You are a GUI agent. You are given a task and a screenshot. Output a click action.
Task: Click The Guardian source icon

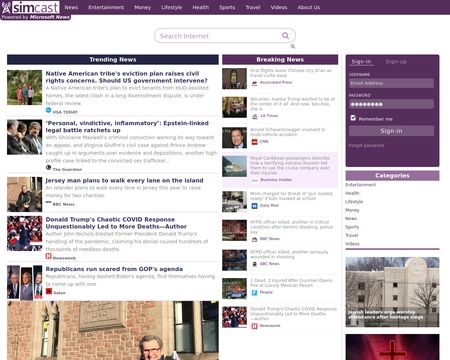click(48, 168)
